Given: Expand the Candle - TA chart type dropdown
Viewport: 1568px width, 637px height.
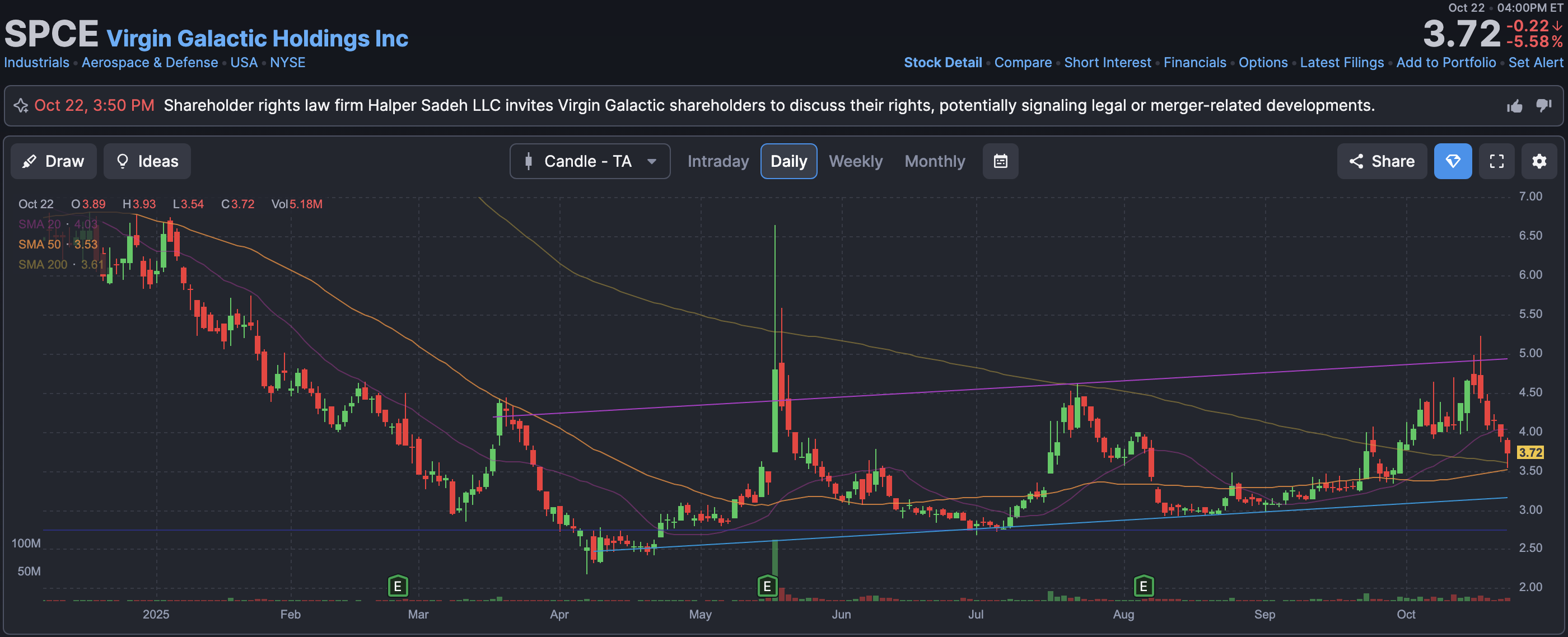Looking at the screenshot, I should pyautogui.click(x=589, y=161).
